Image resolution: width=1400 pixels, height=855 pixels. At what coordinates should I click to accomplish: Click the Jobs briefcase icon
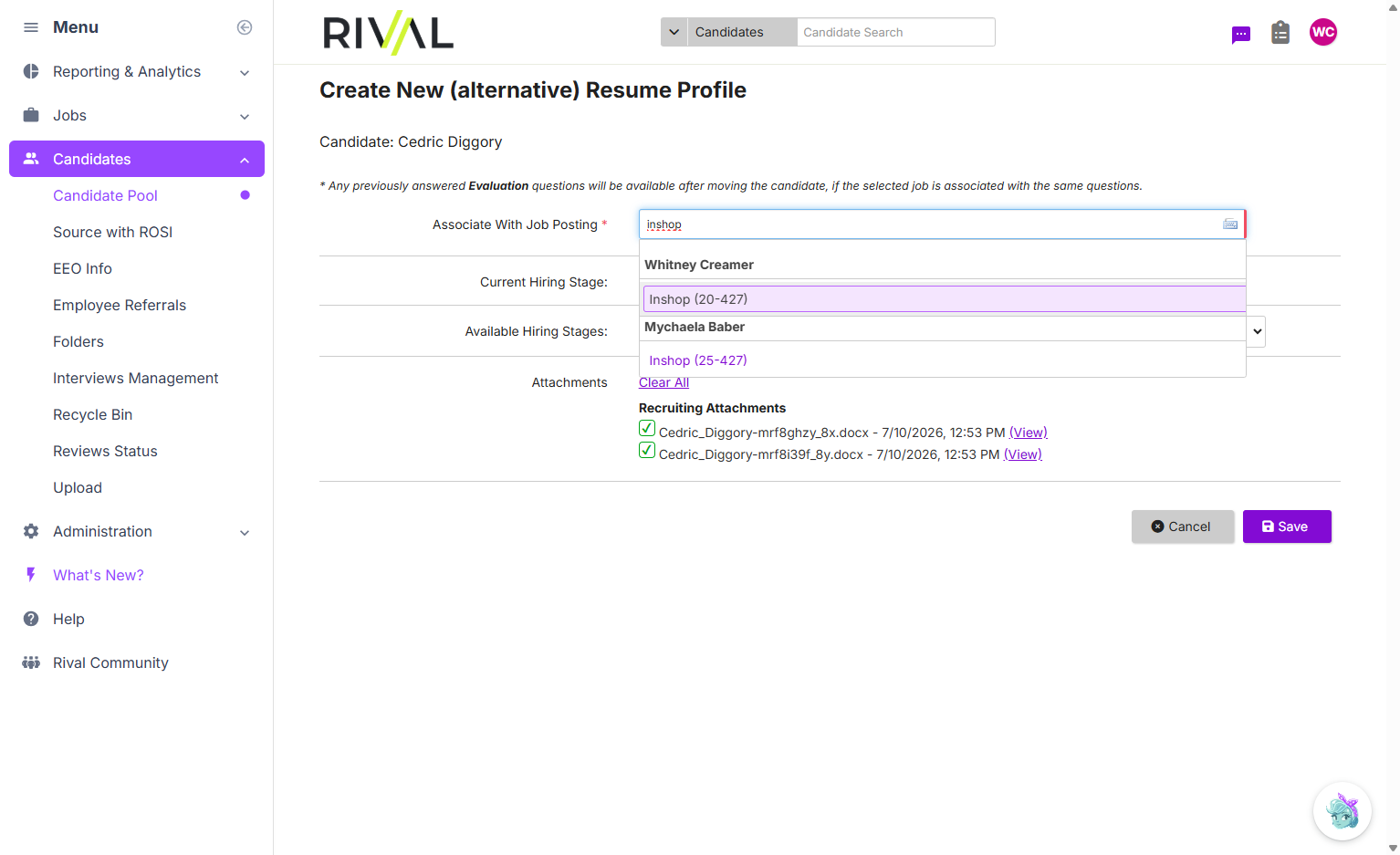(x=31, y=115)
